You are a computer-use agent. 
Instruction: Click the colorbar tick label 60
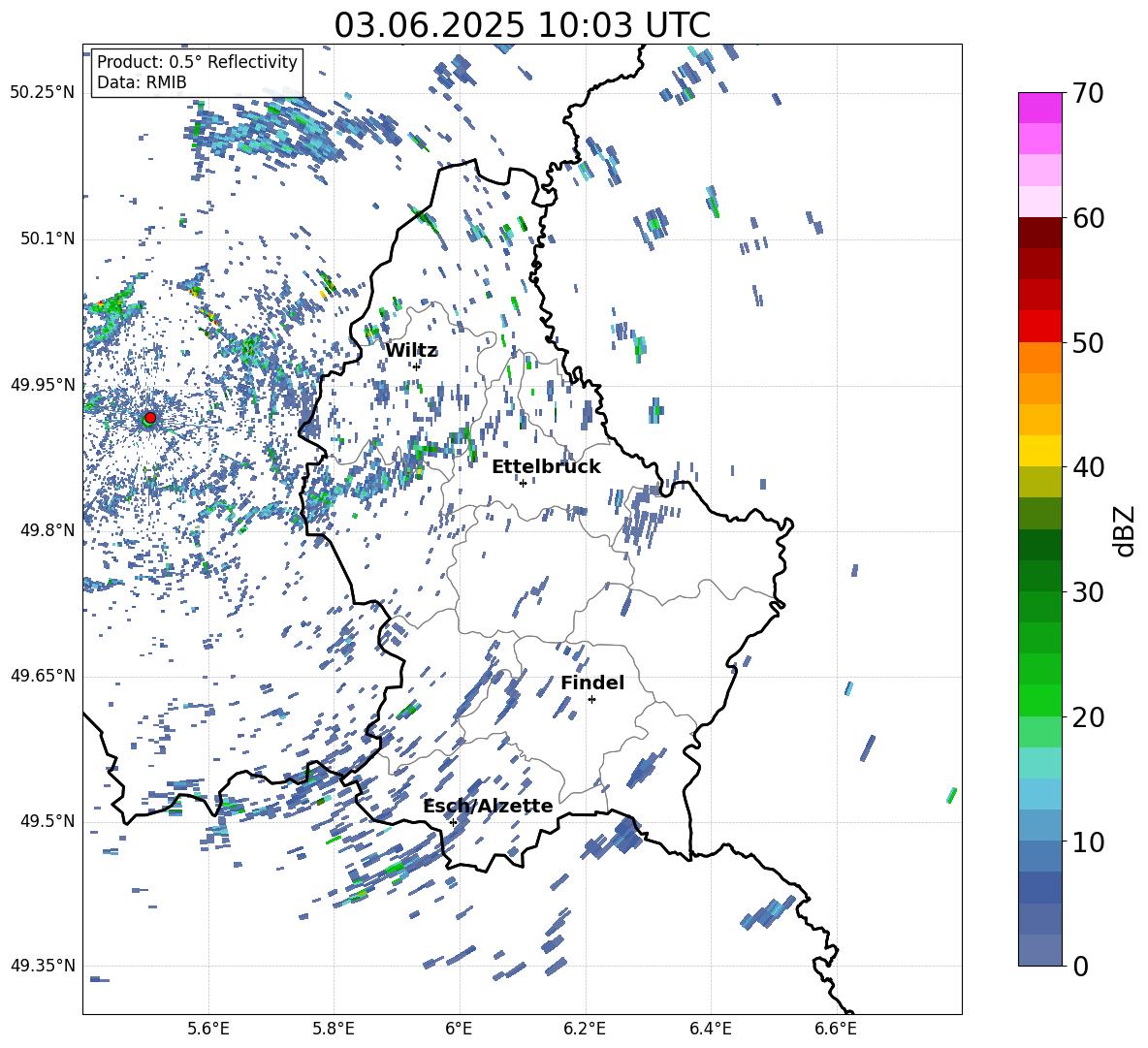pyautogui.click(x=1088, y=218)
